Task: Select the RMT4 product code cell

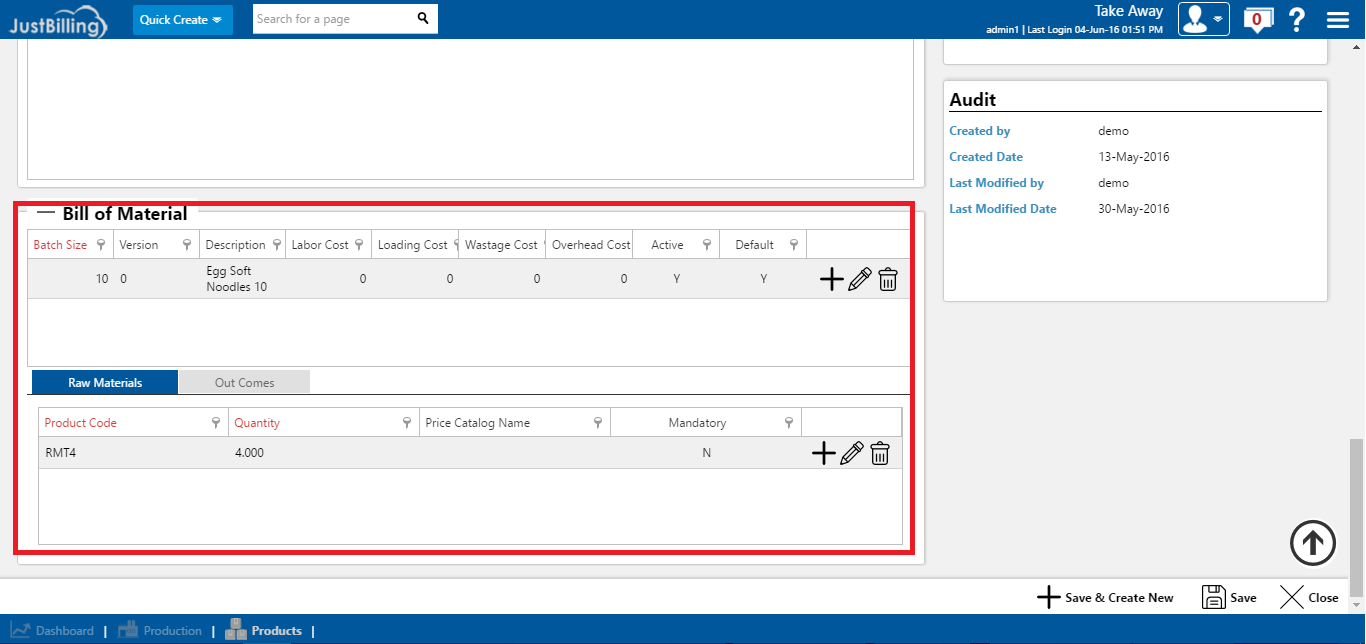Action: pyautogui.click(x=60, y=453)
